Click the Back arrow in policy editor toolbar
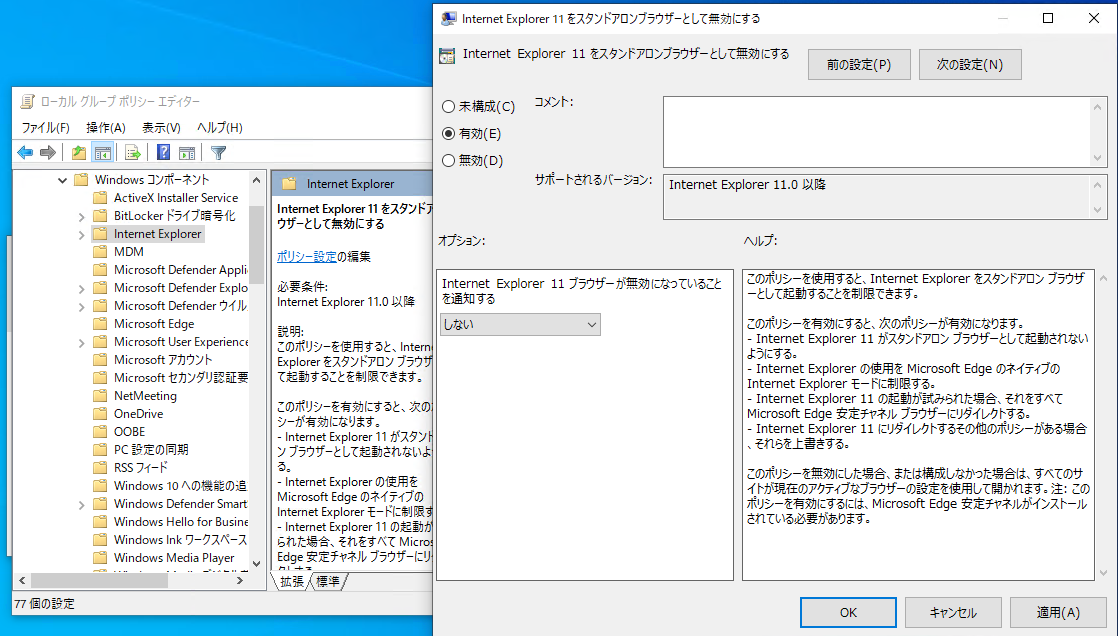This screenshot has width=1118, height=636. coord(25,153)
